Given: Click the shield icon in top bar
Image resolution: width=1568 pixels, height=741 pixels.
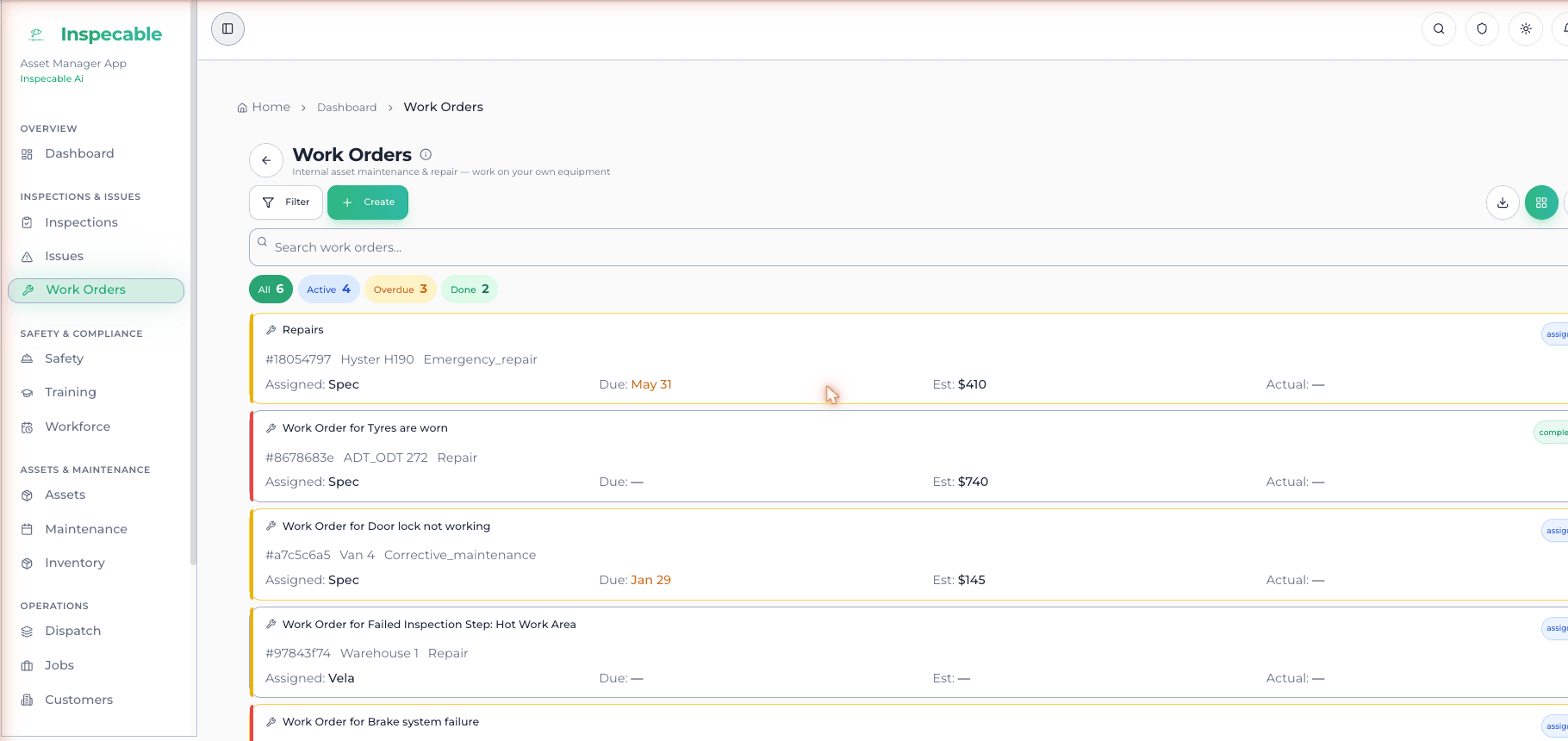Looking at the screenshot, I should tap(1482, 28).
